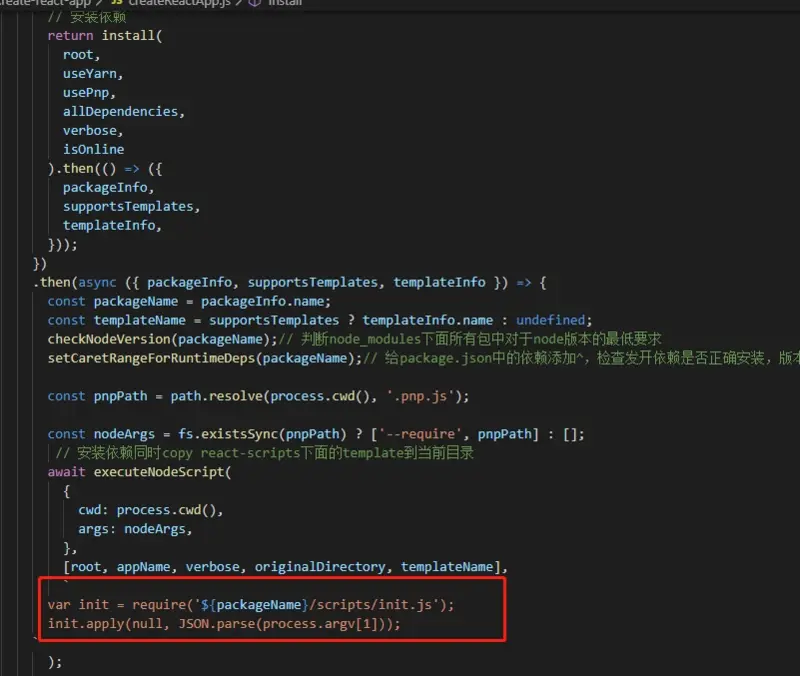800x676 pixels.
Task: Click 'JSON.parse' in the init.apply line
Action: coord(216,624)
